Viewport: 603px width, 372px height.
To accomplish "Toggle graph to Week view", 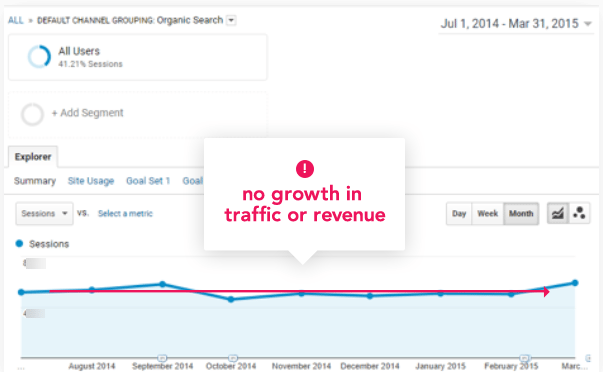I will 488,214.
